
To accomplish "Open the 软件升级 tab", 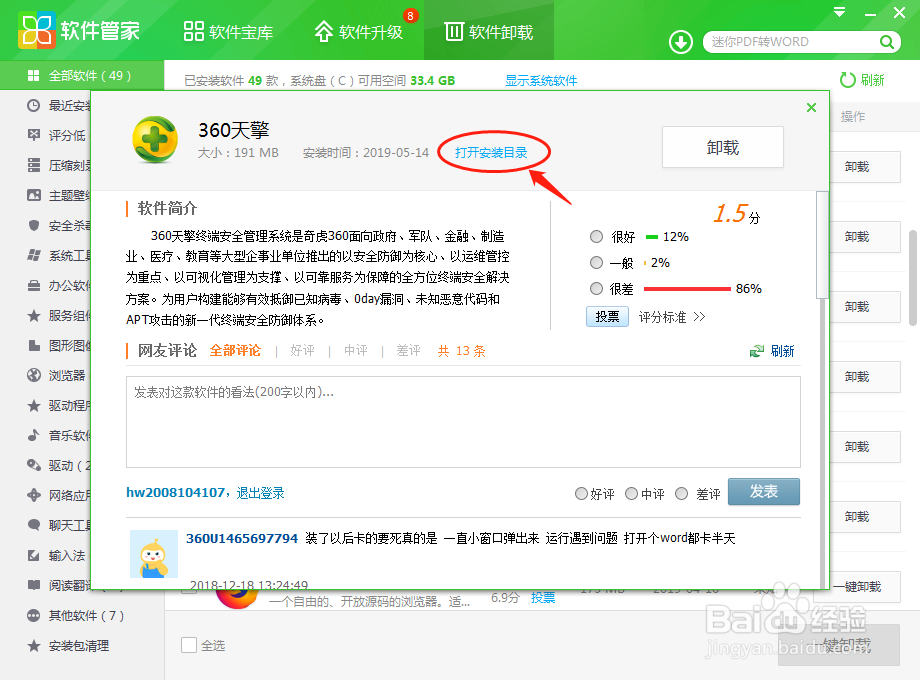I will click(x=358, y=31).
